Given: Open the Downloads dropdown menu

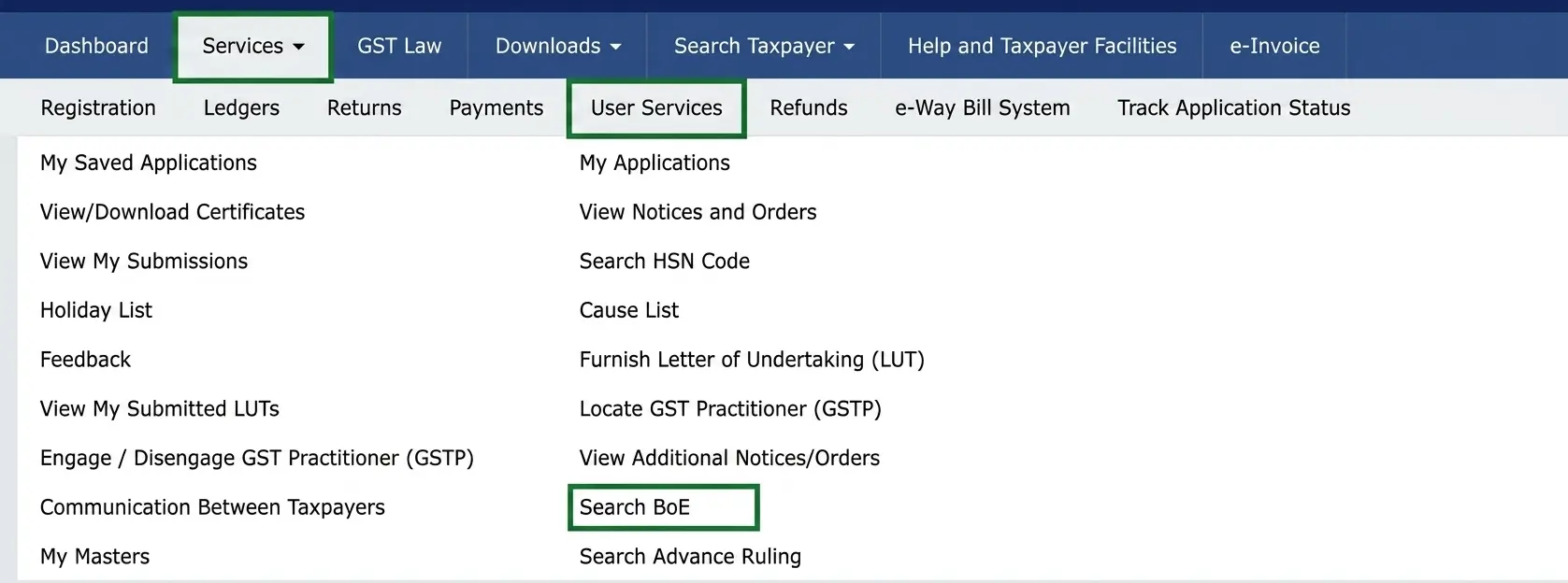Looking at the screenshot, I should click(x=557, y=46).
